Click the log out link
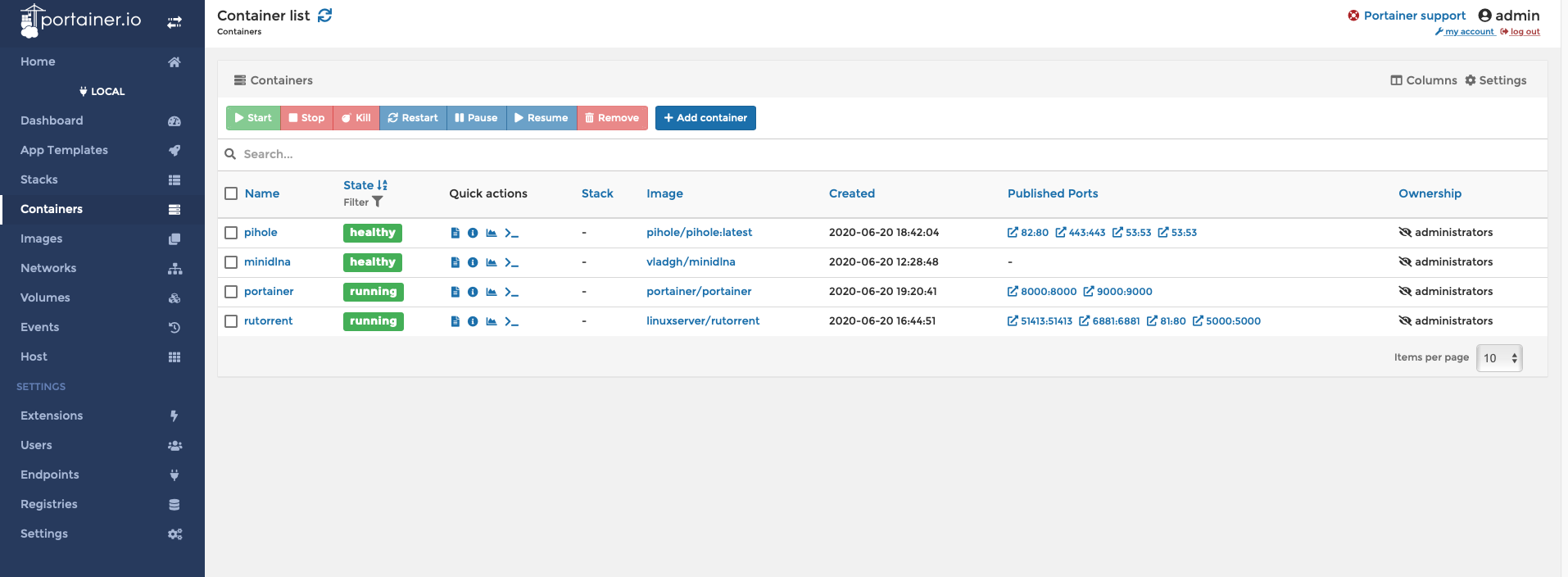Viewport: 1568px width, 577px height. [1520, 32]
